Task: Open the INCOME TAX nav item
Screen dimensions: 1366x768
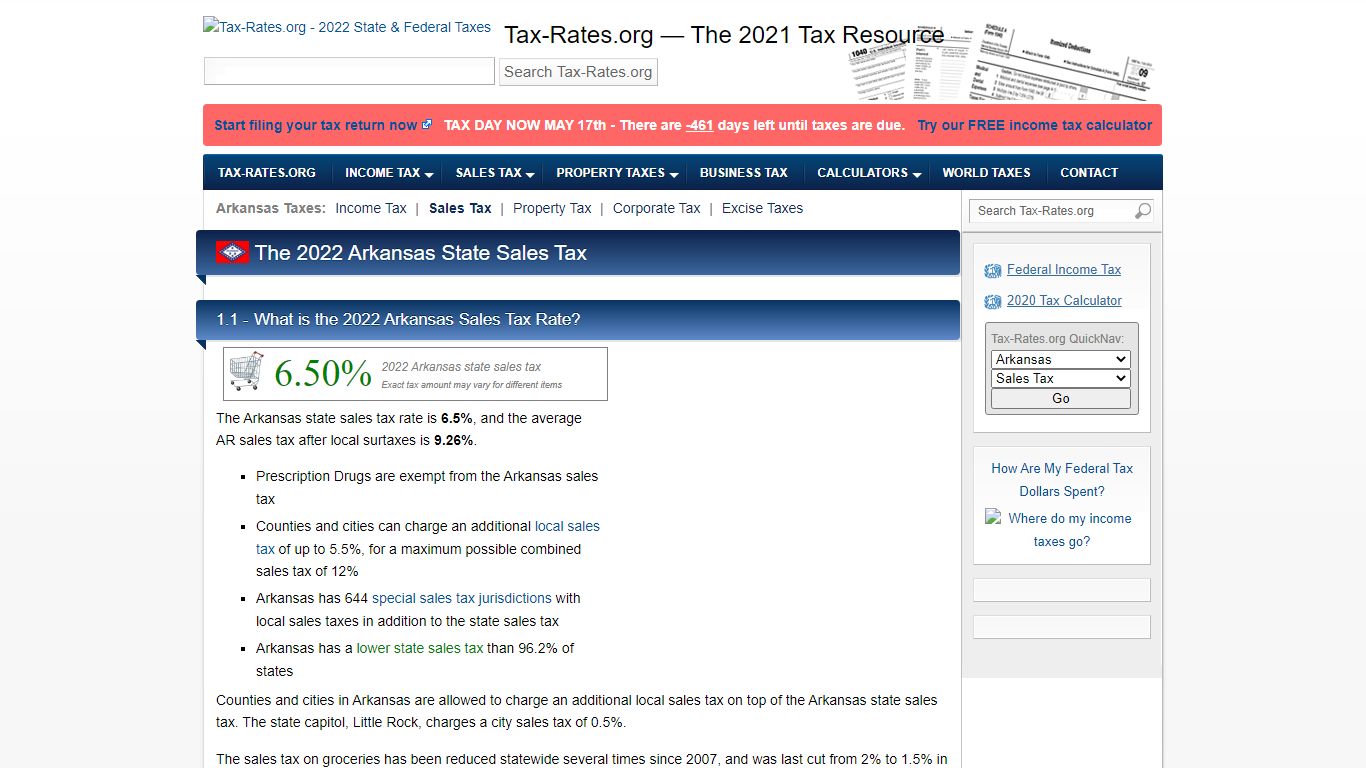Action: point(383,172)
